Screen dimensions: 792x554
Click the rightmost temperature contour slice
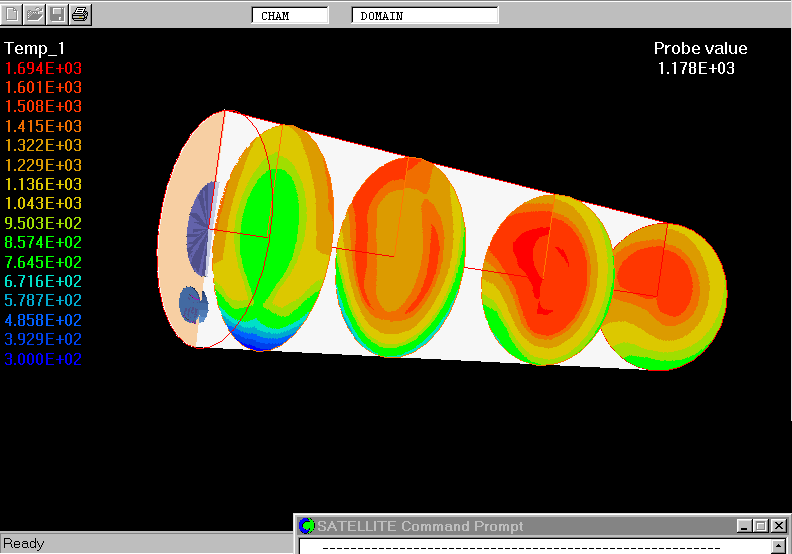tap(667, 297)
